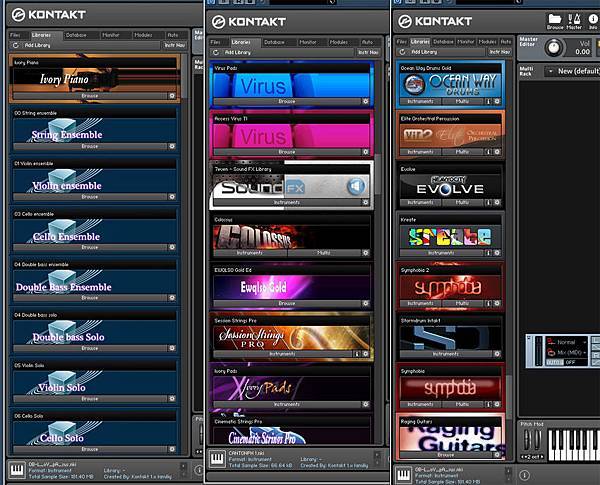Click the Pitch wheel beside keyboard
The width and height of the screenshot is (600, 485).
[x=527, y=439]
